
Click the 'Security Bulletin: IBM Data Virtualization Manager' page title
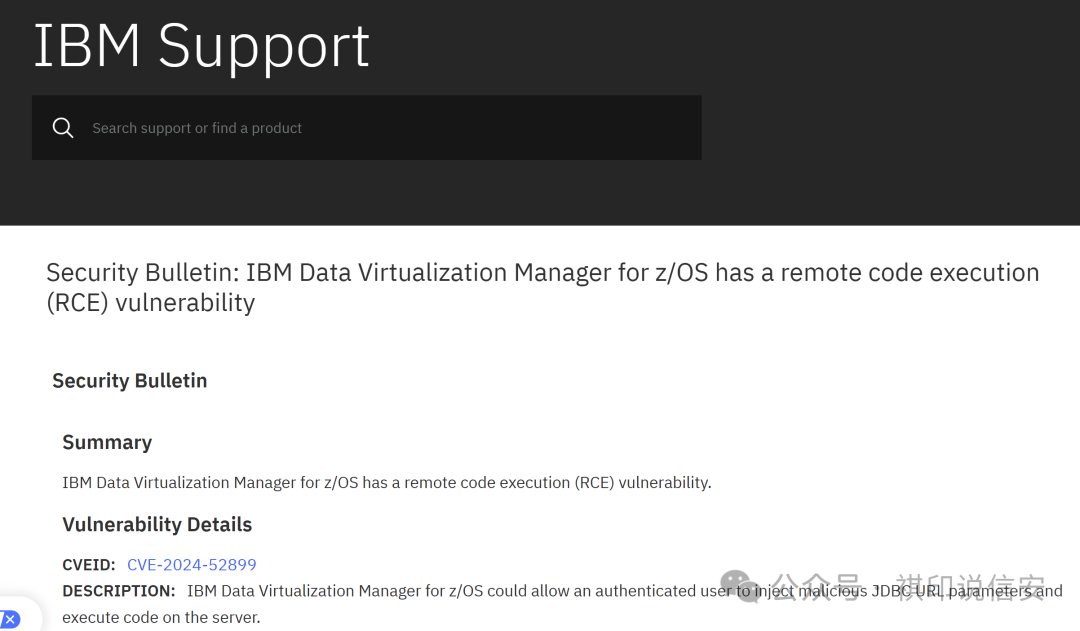pos(542,273)
